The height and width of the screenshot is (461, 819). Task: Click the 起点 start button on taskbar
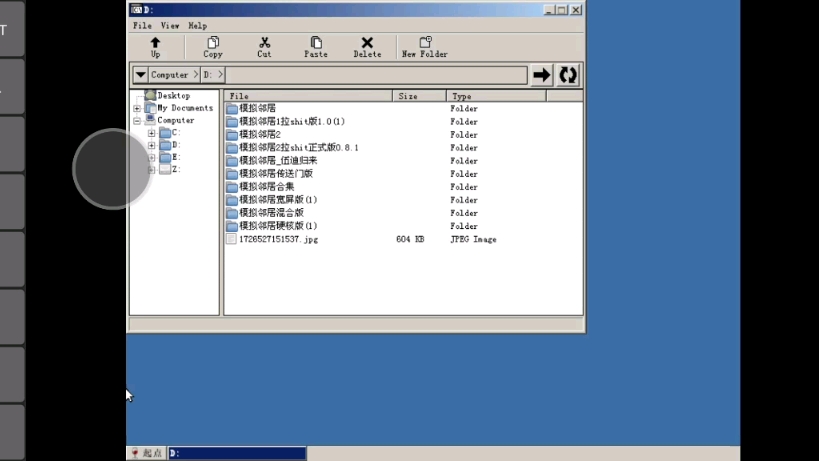[146, 453]
